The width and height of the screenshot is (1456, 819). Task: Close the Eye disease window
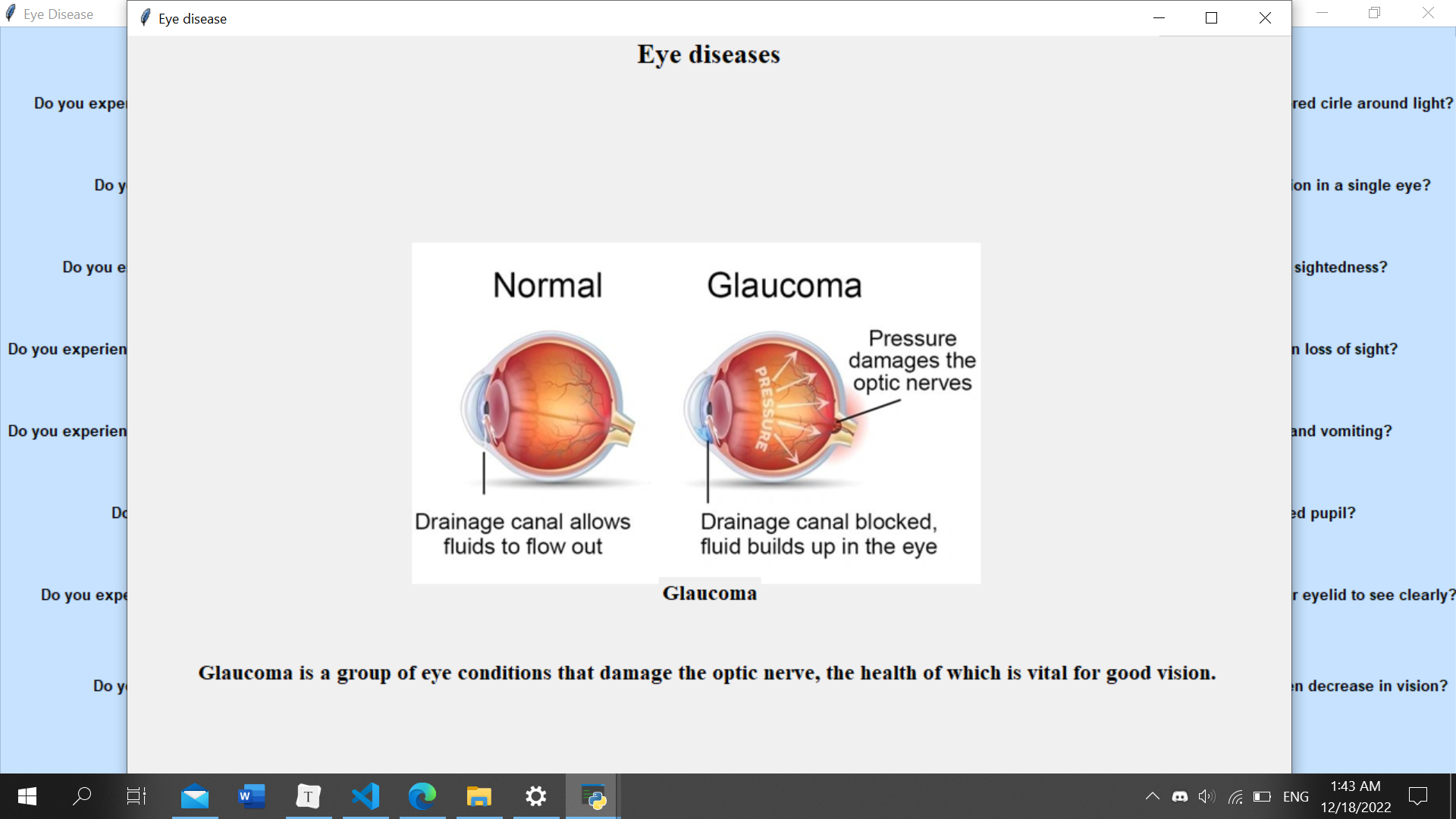click(1265, 18)
